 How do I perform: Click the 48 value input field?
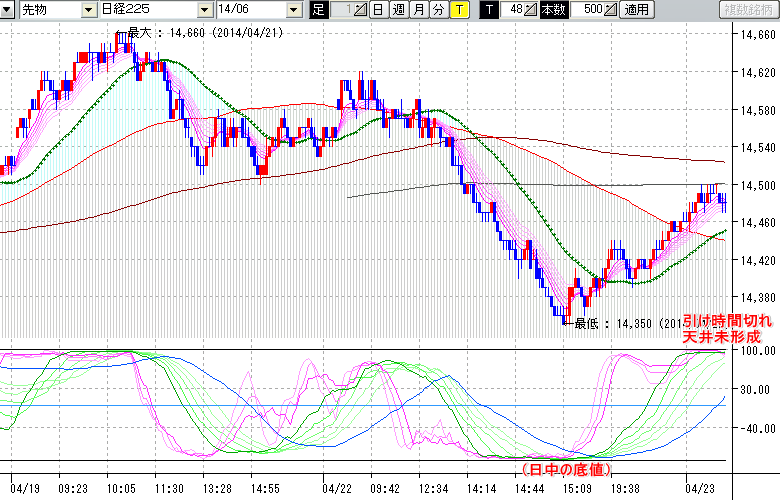tap(515, 10)
